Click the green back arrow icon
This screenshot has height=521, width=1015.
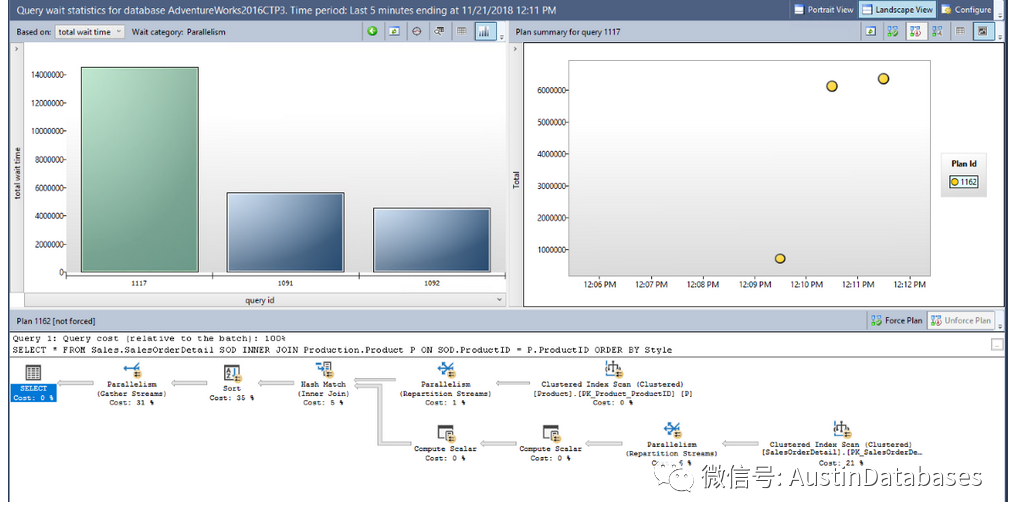[373, 32]
